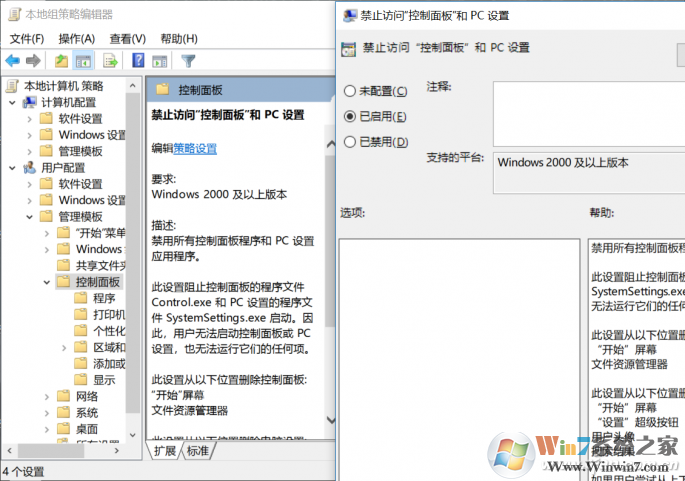Select the 个性化 folder in tree
This screenshot has width=685, height=481.
(x=109, y=331)
